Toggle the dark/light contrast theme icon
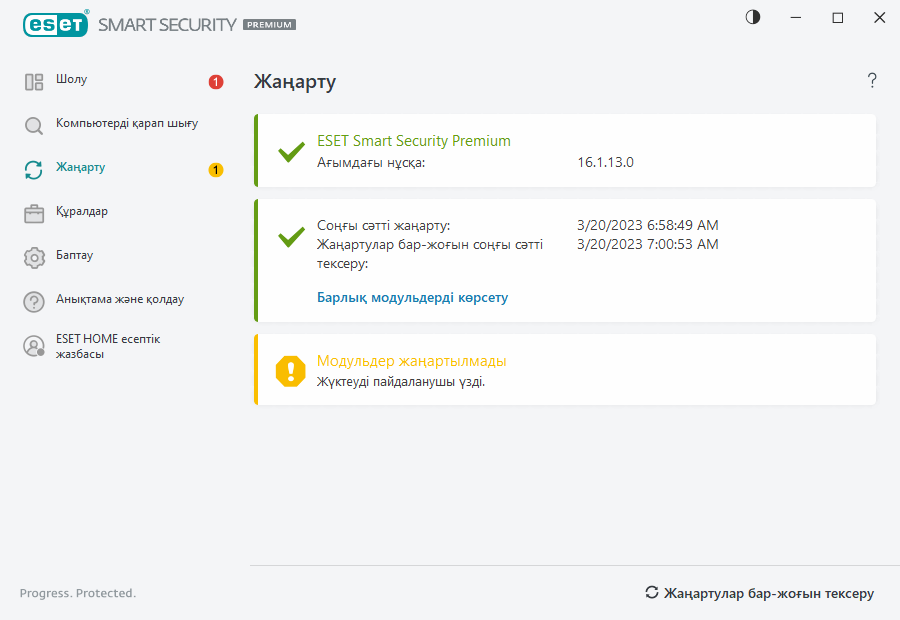Viewport: 900px width, 620px height. [x=753, y=17]
